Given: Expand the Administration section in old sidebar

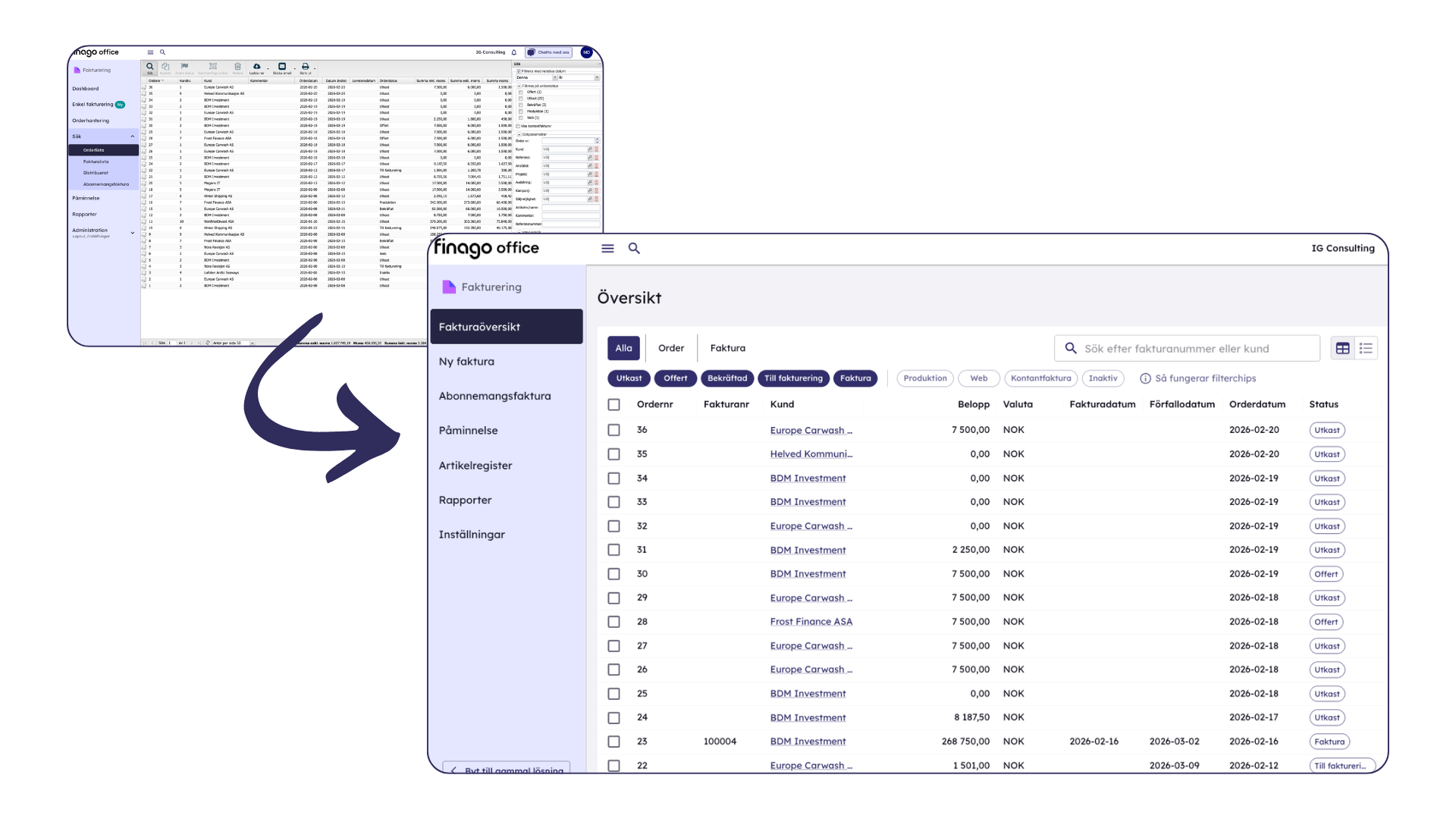Looking at the screenshot, I should click(133, 233).
